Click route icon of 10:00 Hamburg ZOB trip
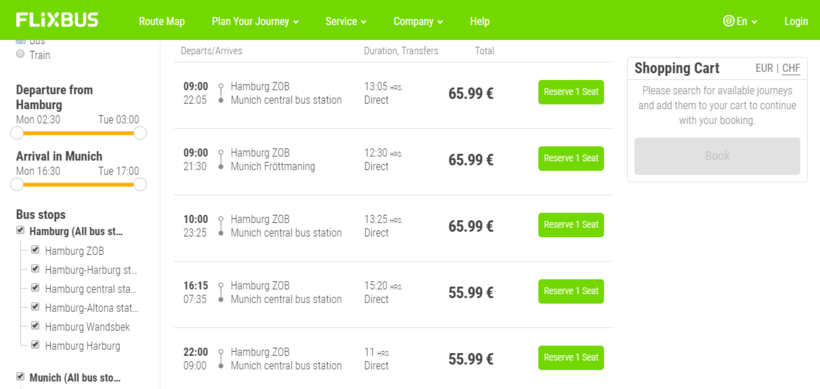This screenshot has width=820, height=389. 221,226
